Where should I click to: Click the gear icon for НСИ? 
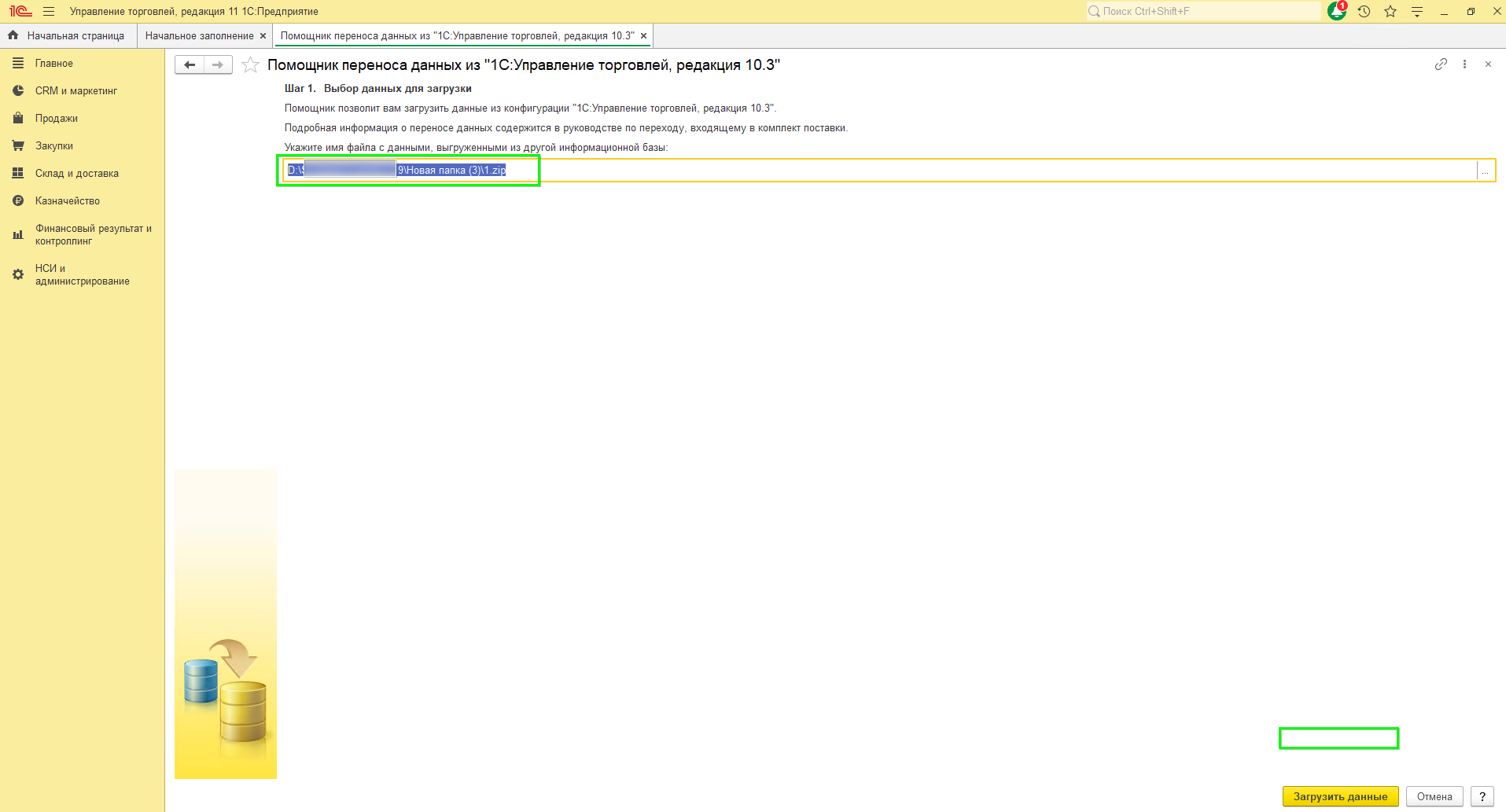18,274
